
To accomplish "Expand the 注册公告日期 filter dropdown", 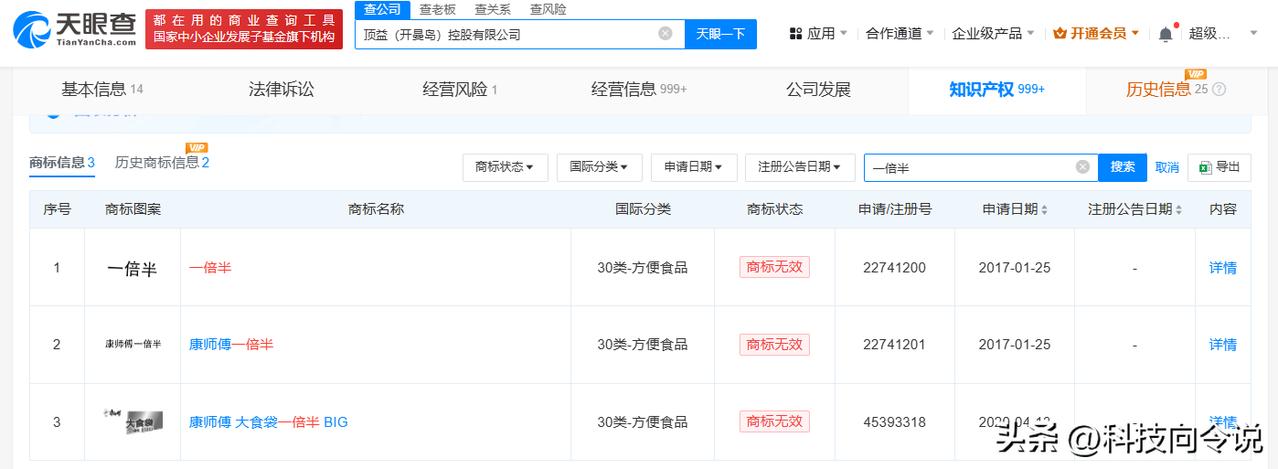I will tap(800, 168).
